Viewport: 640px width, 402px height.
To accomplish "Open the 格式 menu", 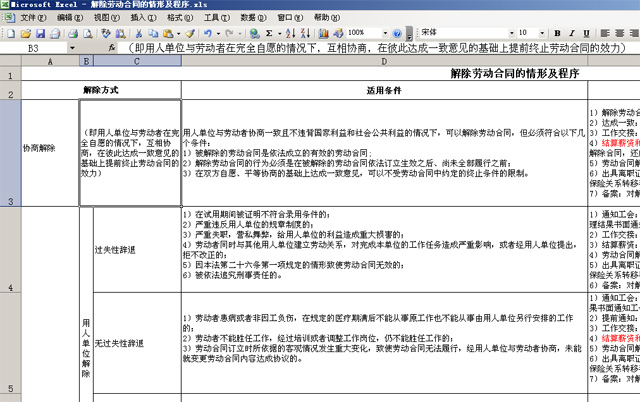I will point(179,18).
